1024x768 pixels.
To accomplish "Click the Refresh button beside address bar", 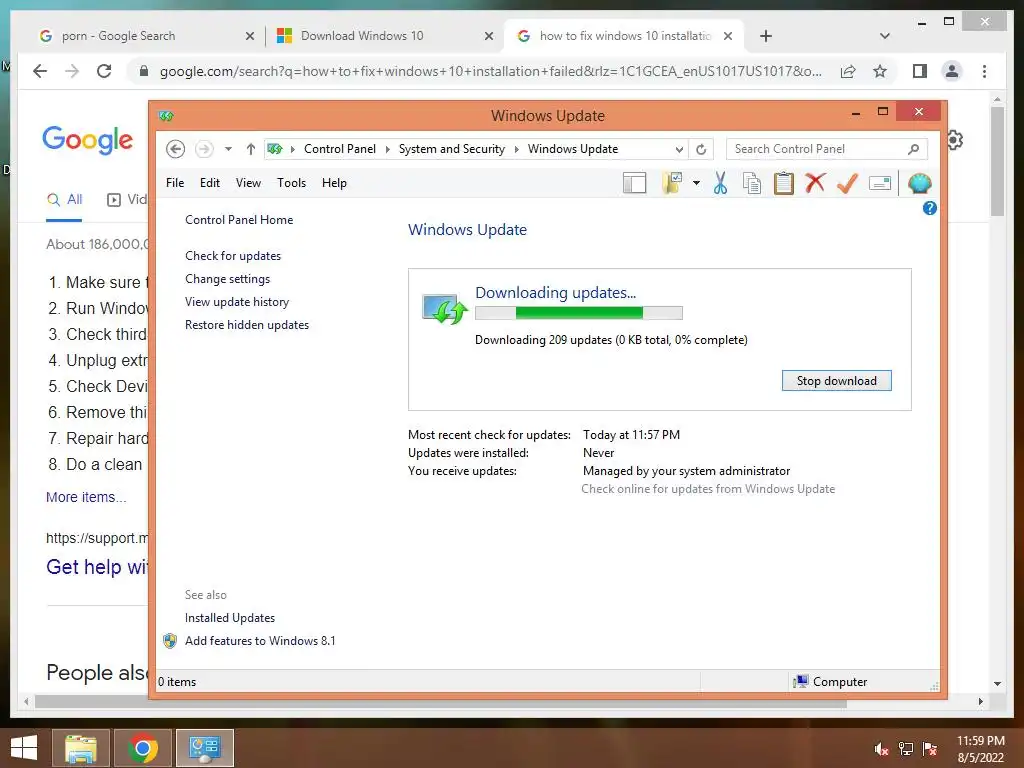I will click(701, 149).
